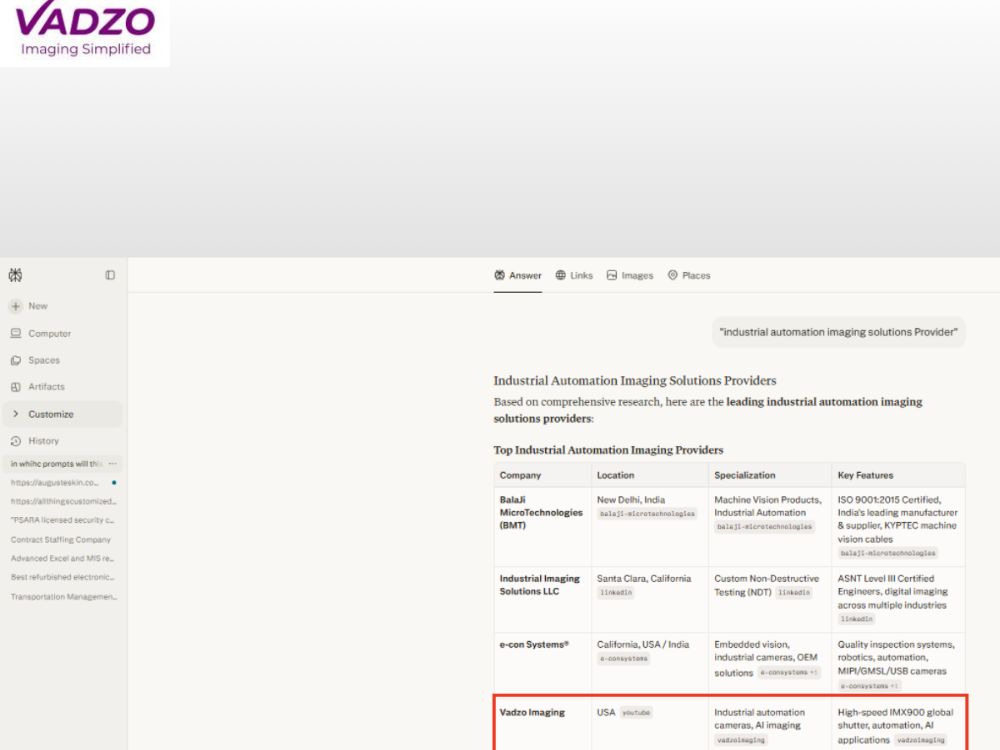
Task: Click the youtube source chip beside USA
Action: pyautogui.click(x=636, y=713)
